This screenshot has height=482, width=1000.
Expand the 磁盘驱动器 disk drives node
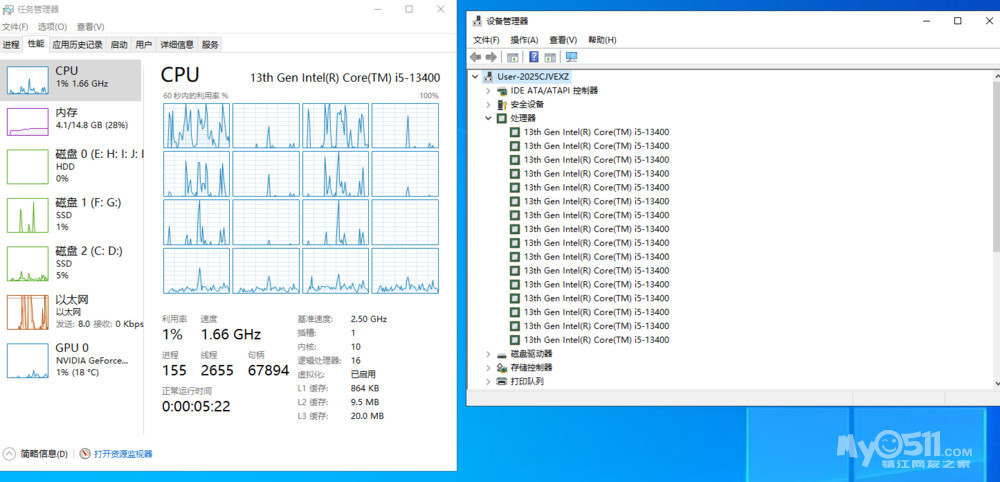pyautogui.click(x=488, y=354)
